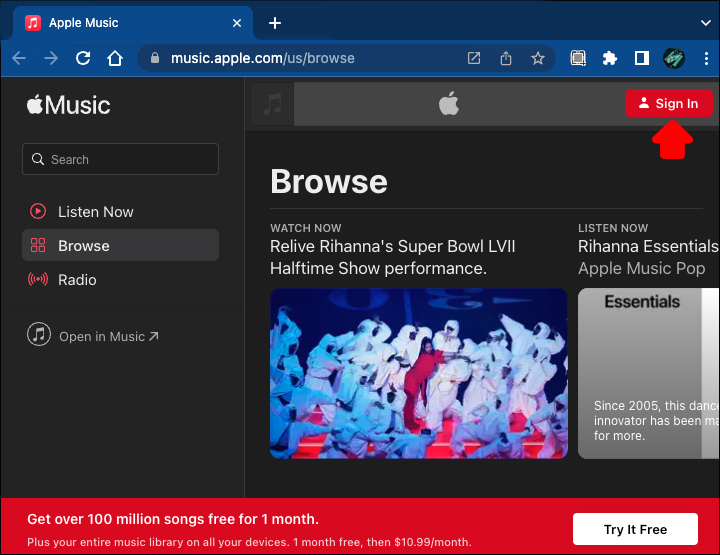Select Browse in the sidebar
720x555 pixels.
pos(84,246)
